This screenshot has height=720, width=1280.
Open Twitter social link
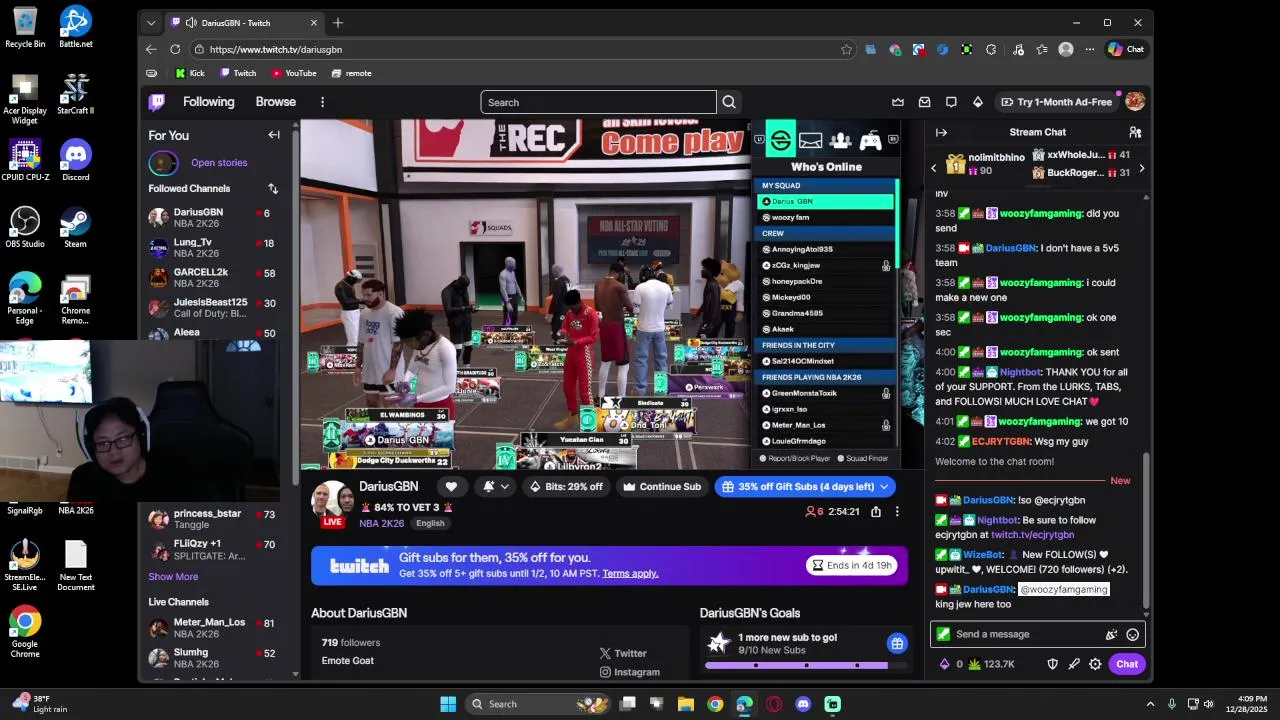click(x=623, y=653)
